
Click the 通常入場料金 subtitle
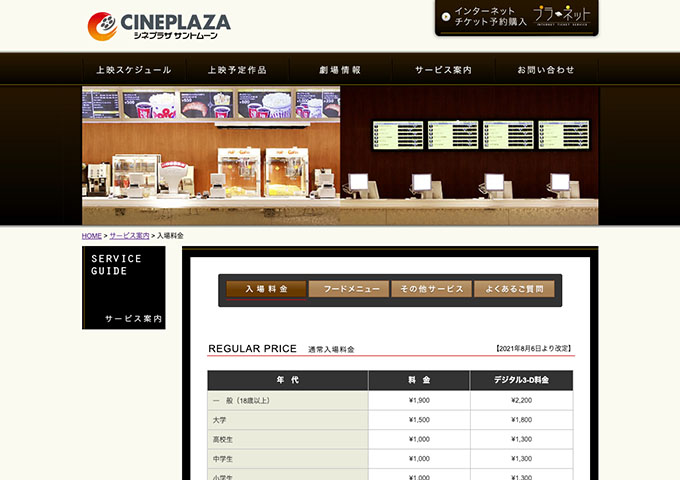331,349
